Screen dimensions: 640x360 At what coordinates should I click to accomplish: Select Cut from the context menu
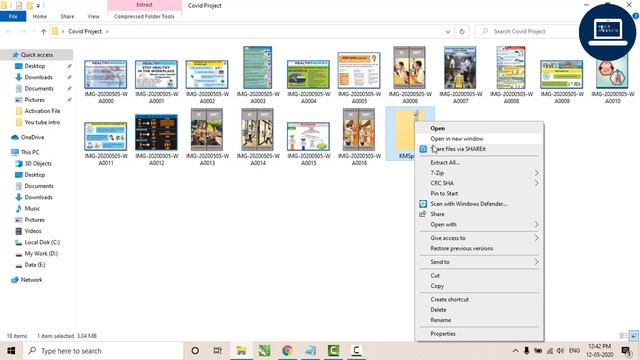coord(435,276)
